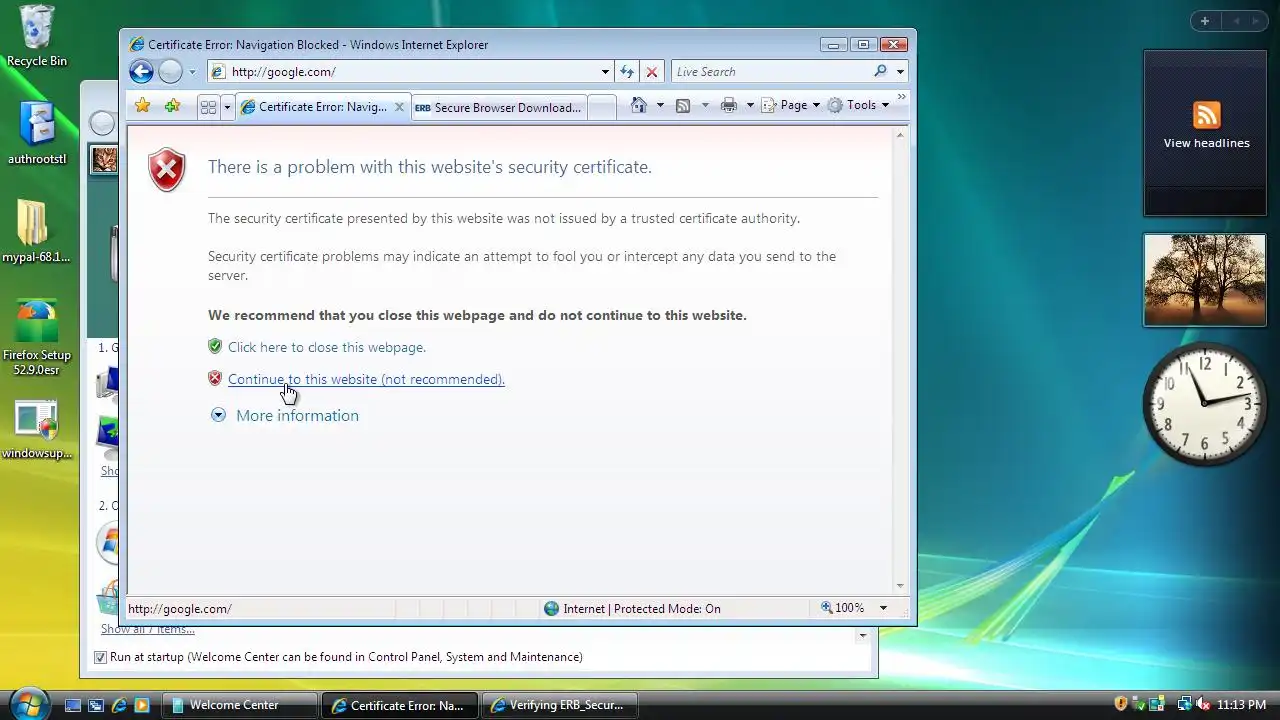This screenshot has width=1280, height=720.
Task: Click the IE Forward arrow button
Action: click(171, 71)
